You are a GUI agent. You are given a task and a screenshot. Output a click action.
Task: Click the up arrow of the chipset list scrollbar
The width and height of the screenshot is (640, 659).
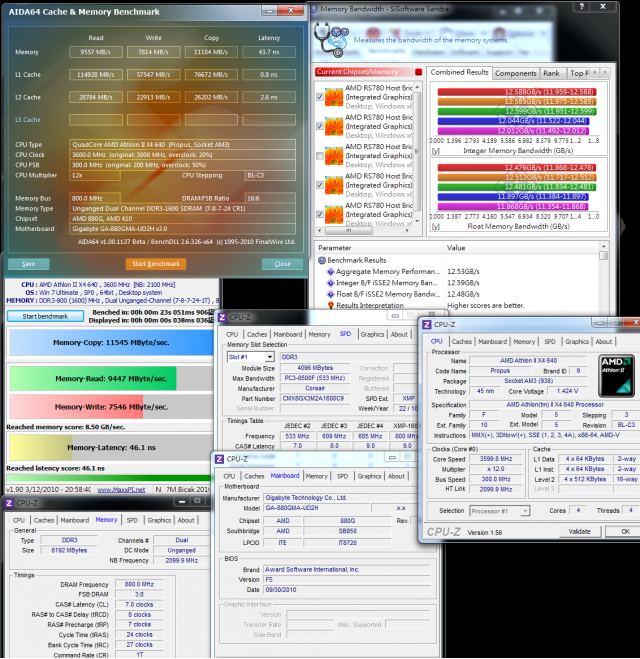417,87
